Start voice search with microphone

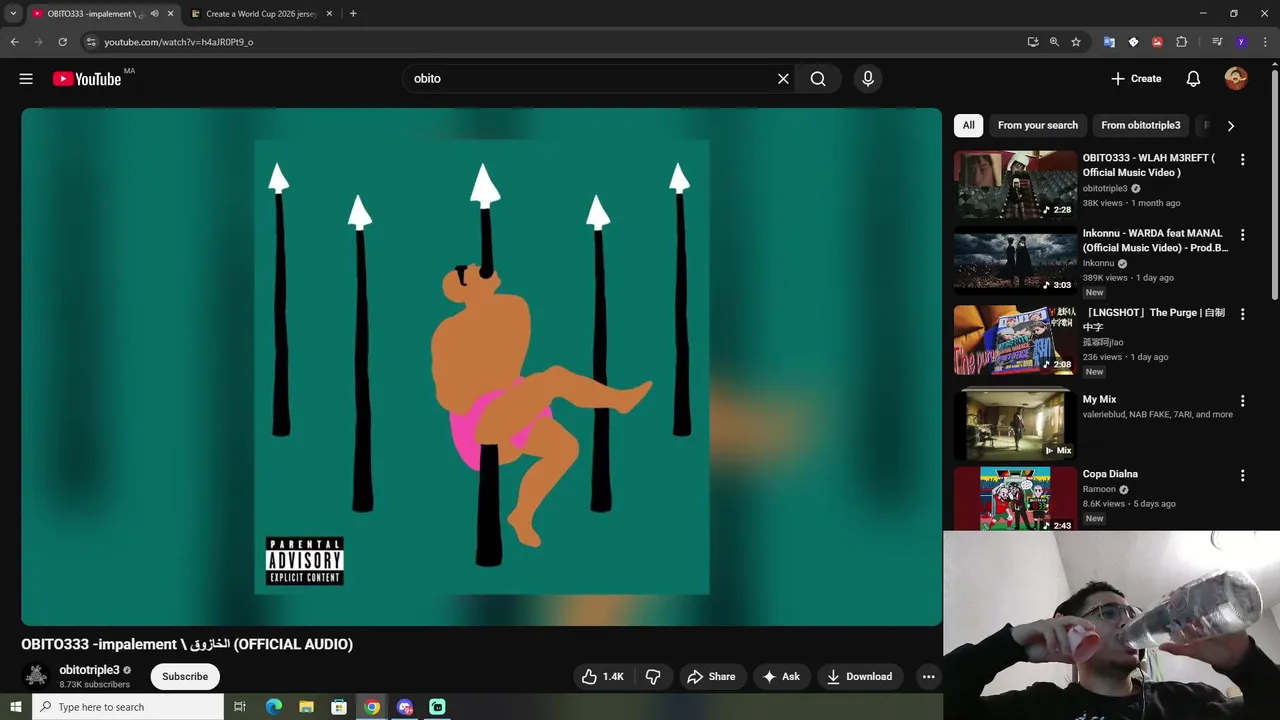pos(868,79)
